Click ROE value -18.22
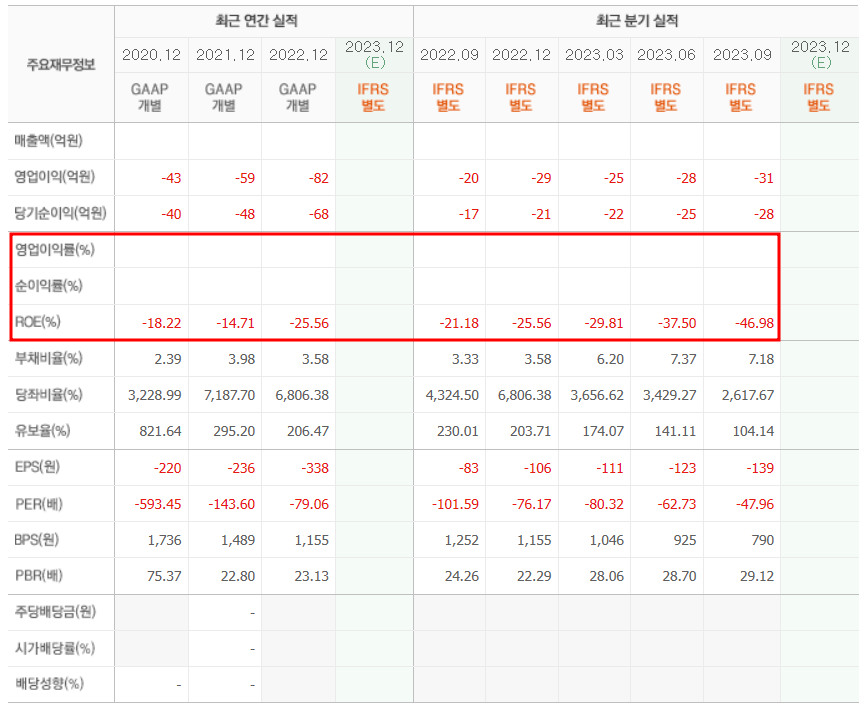Screen dimensions: 866x710 (x=161, y=324)
